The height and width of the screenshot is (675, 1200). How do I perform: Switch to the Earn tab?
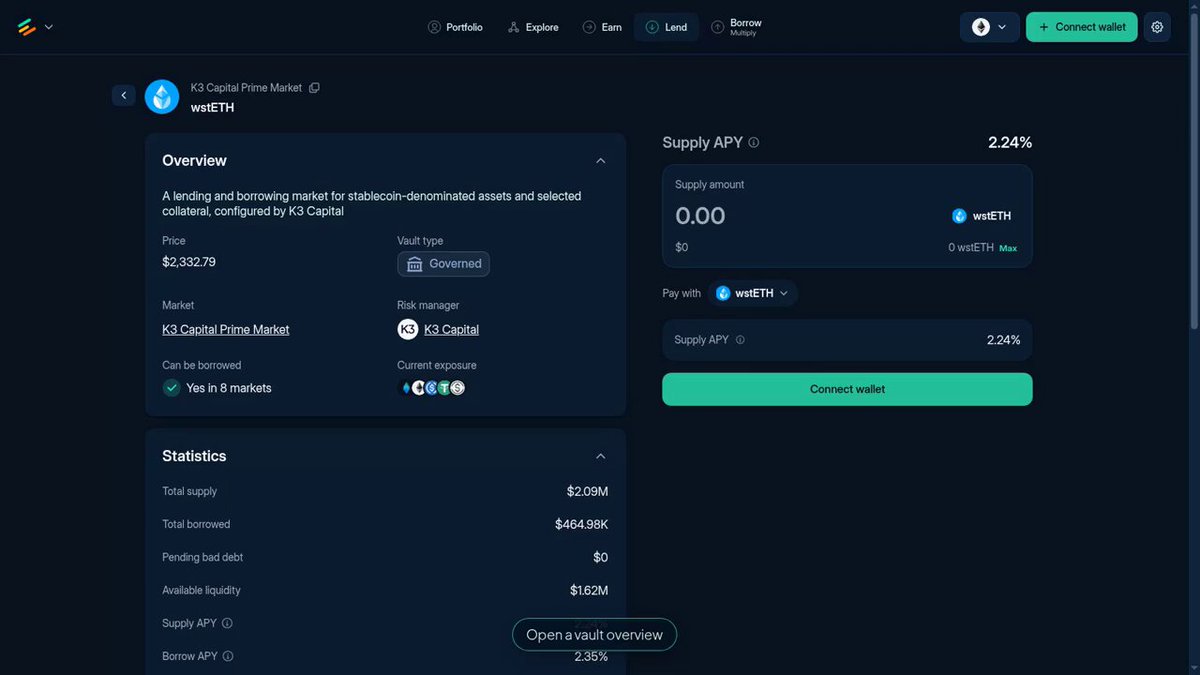[x=602, y=27]
